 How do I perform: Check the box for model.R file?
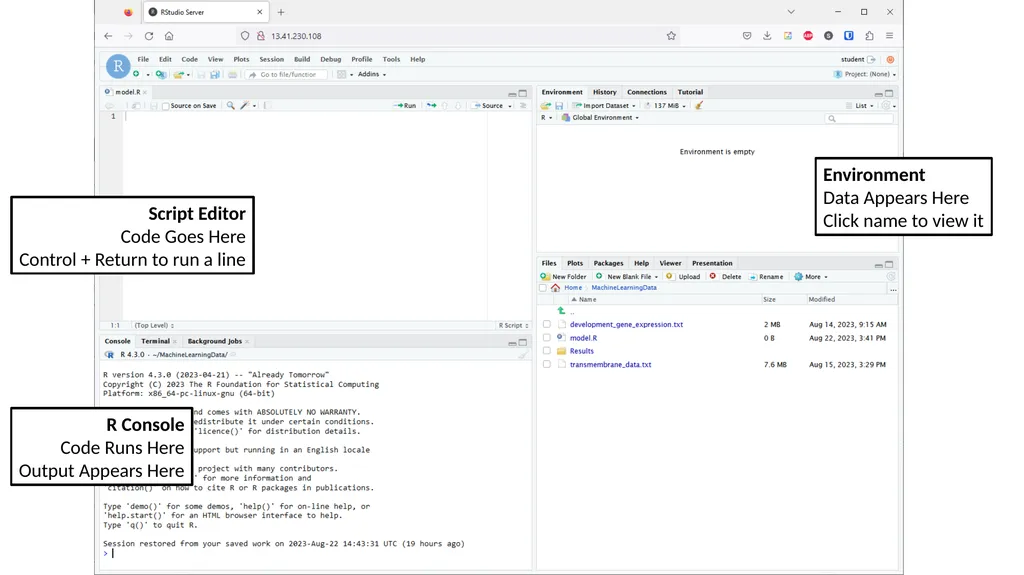click(547, 338)
